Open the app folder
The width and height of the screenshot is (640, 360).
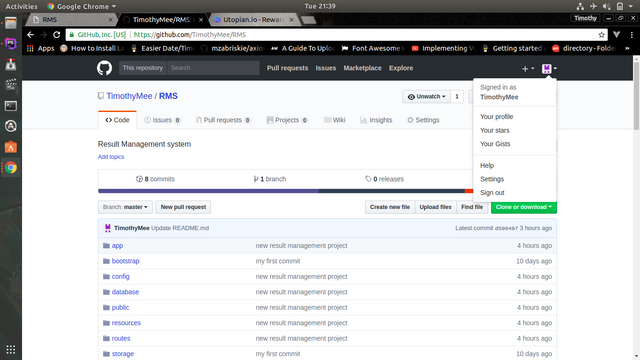117,245
